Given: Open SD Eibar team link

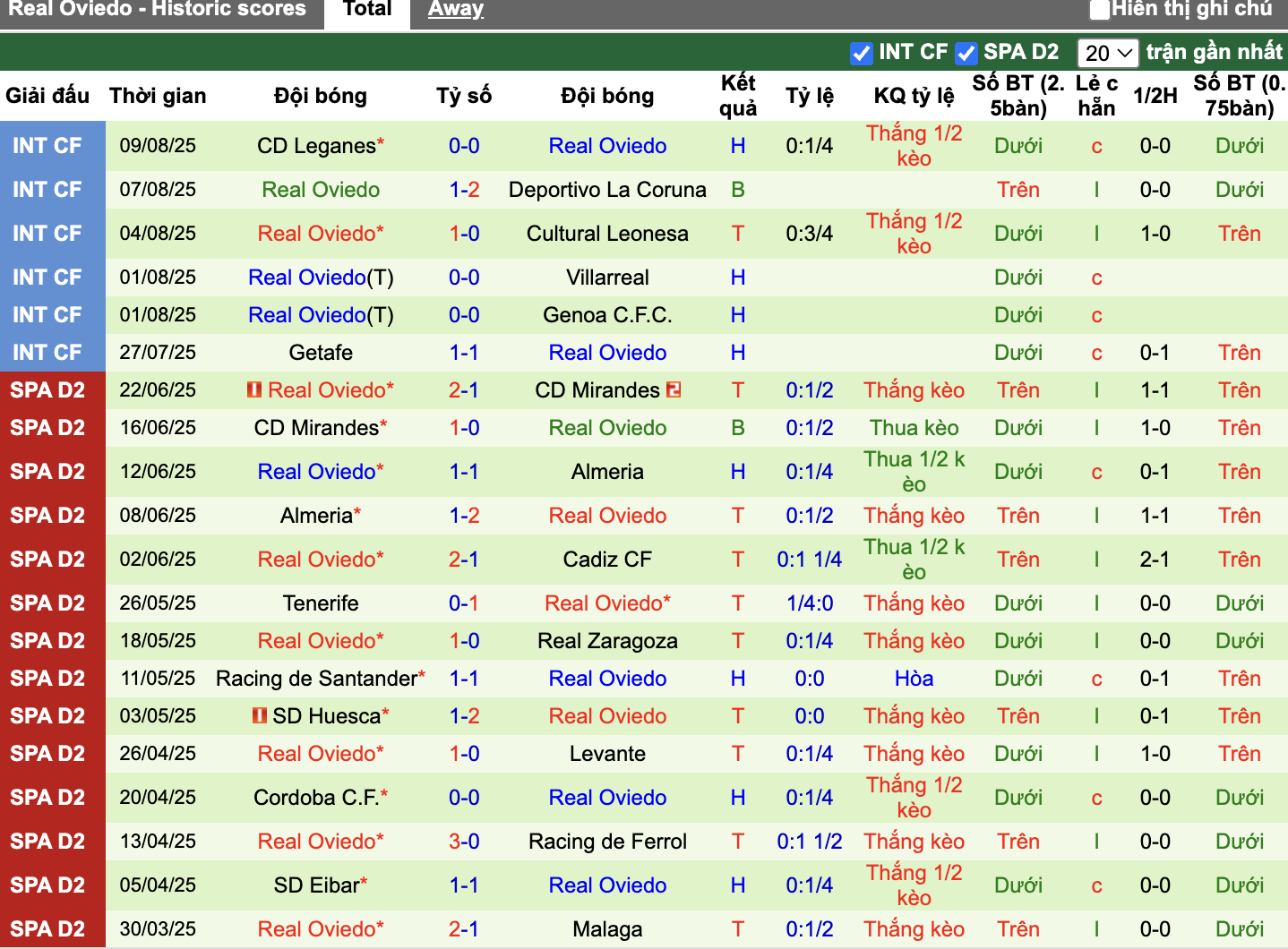Looking at the screenshot, I should [316, 885].
